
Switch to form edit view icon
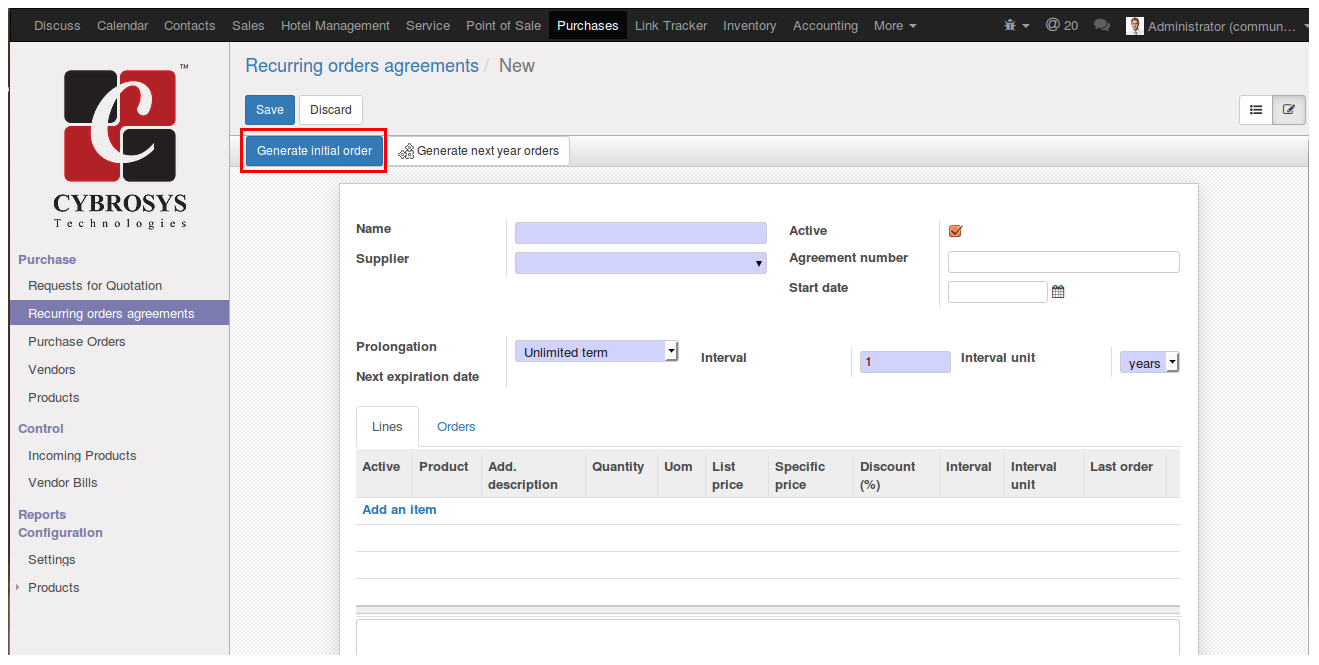pyautogui.click(x=1288, y=110)
